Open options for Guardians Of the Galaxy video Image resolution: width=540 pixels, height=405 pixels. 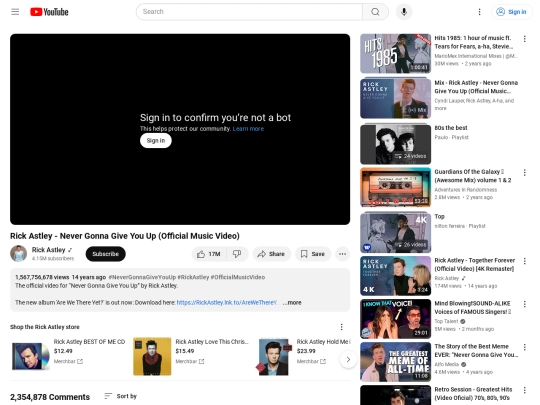(x=525, y=173)
